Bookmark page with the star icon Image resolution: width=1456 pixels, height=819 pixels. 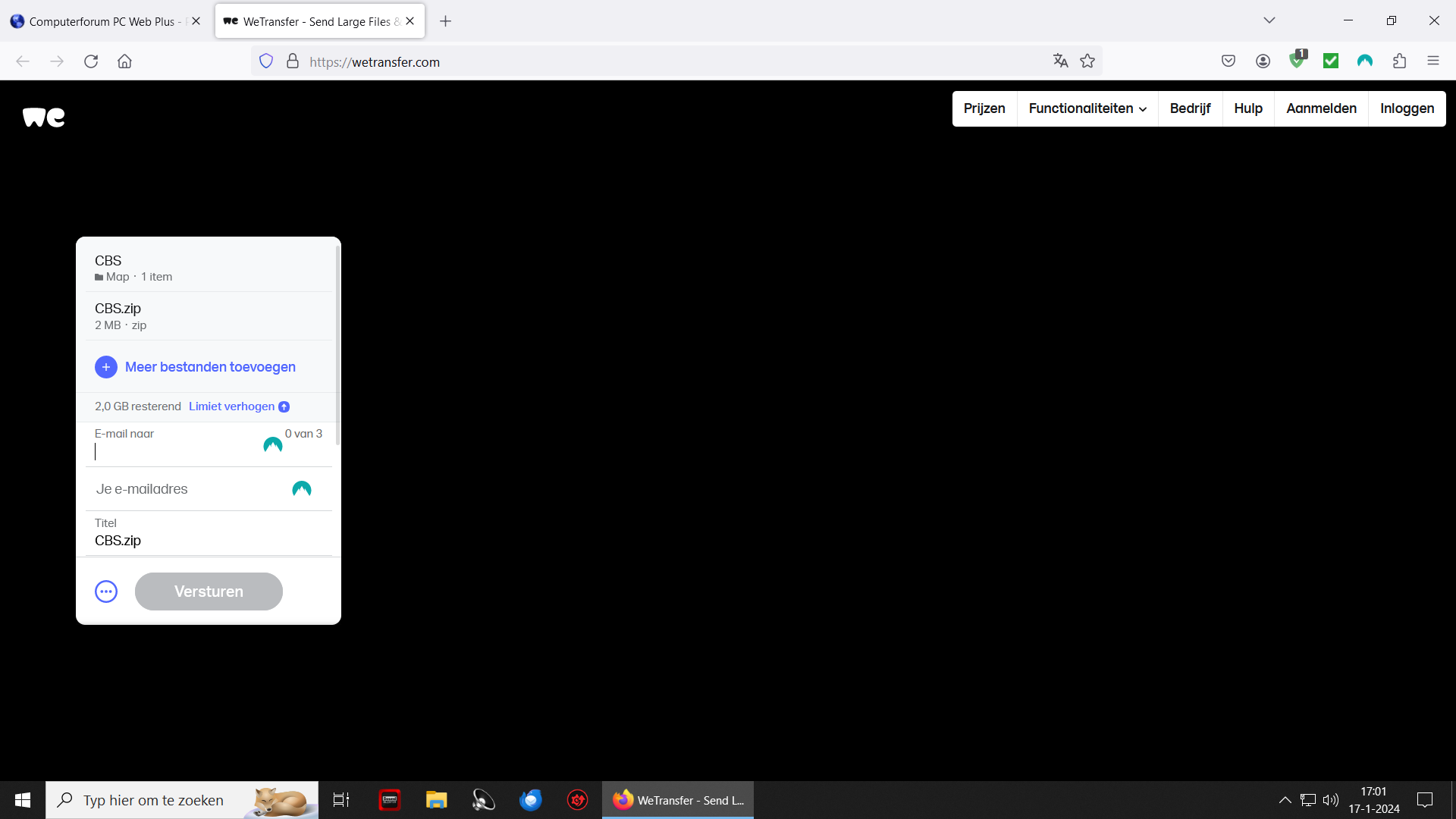pos(1087,61)
